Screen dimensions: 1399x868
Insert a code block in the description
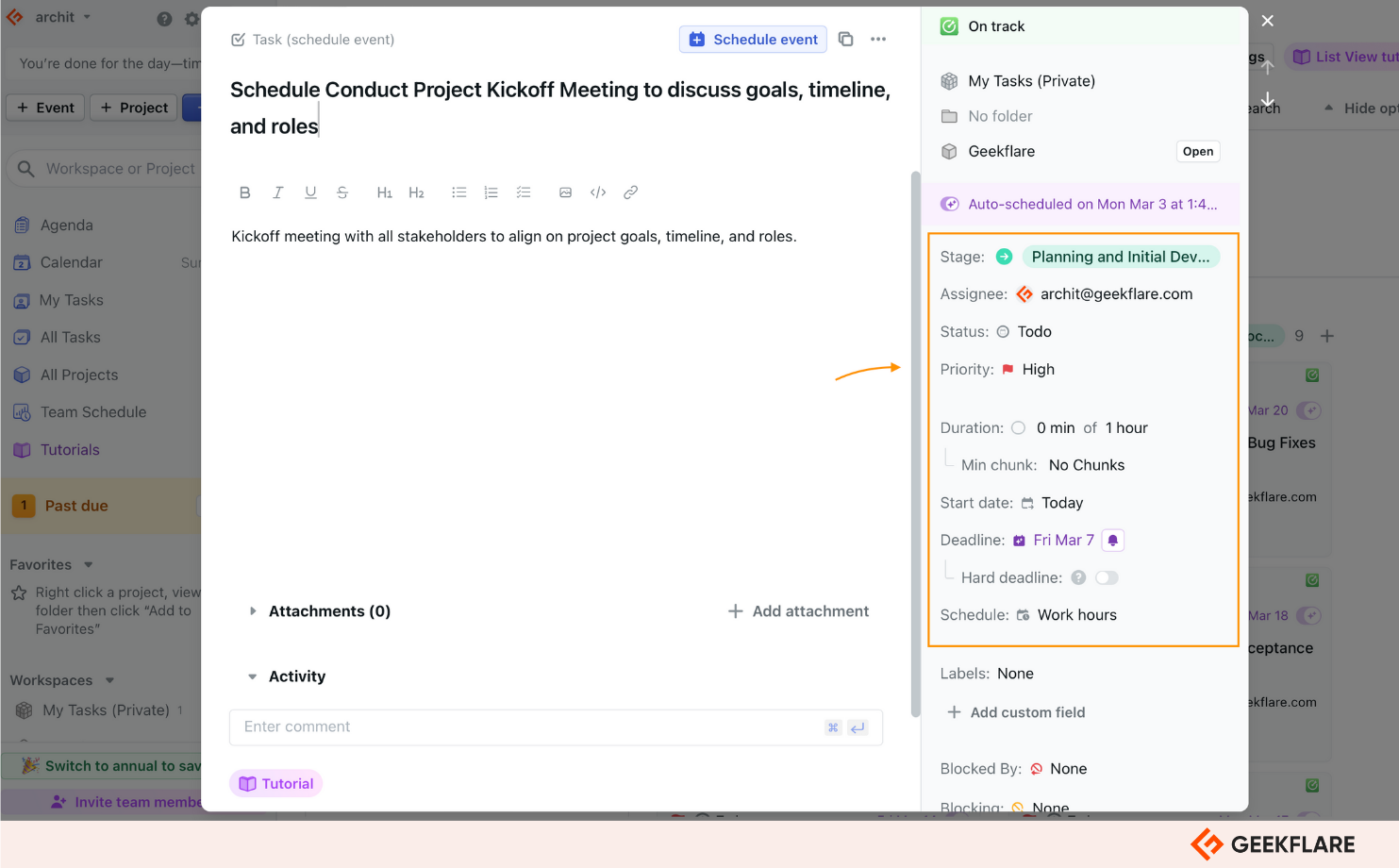click(x=598, y=192)
